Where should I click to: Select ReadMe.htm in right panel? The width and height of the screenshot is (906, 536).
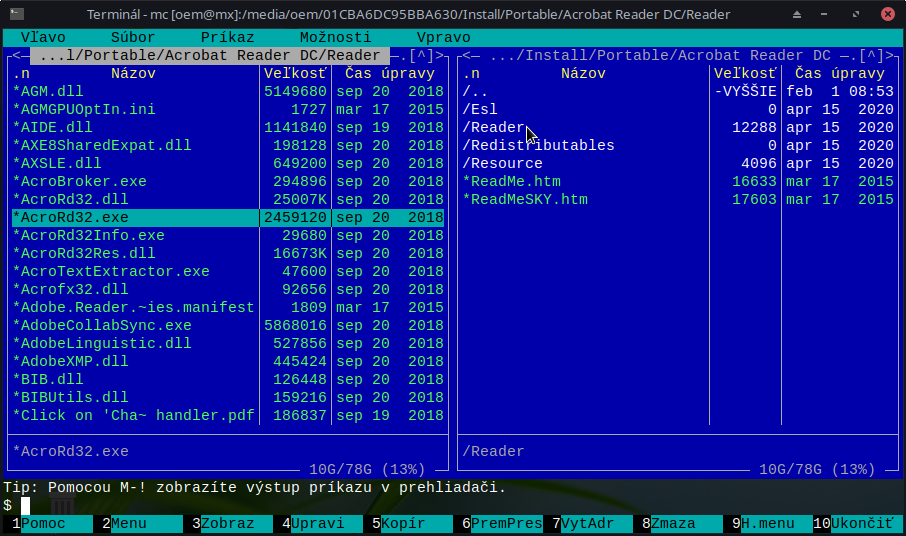coord(678,181)
